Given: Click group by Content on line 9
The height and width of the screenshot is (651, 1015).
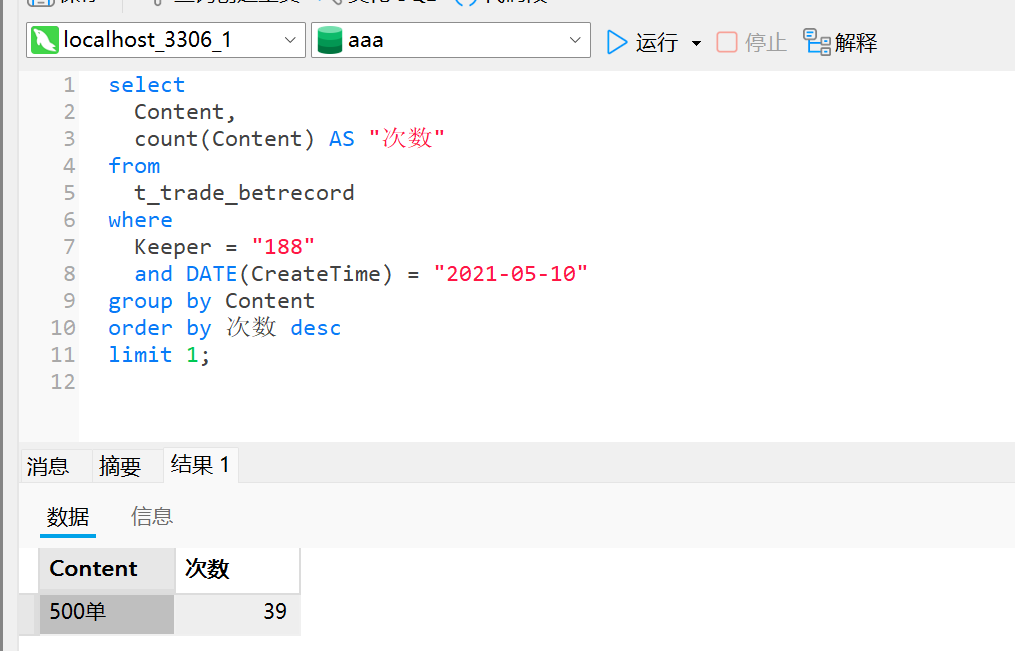Looking at the screenshot, I should click(x=212, y=302).
